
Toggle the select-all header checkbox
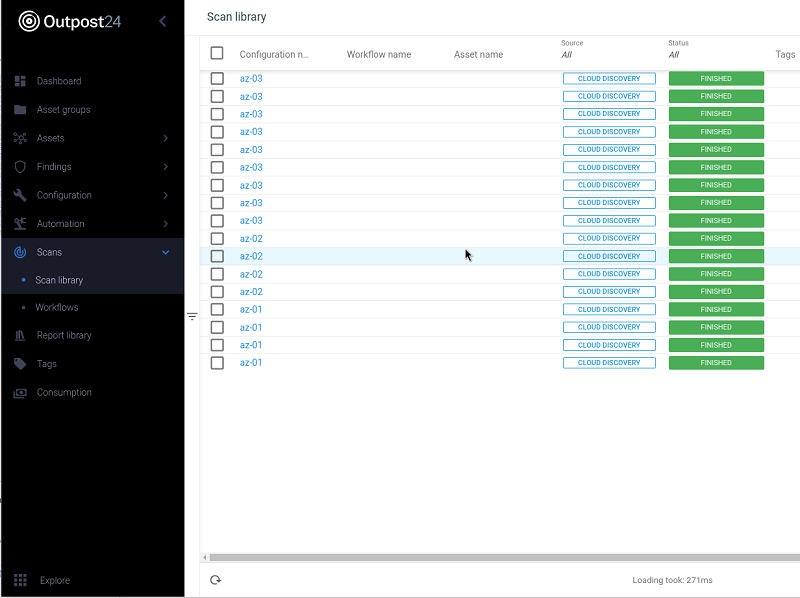tap(217, 53)
